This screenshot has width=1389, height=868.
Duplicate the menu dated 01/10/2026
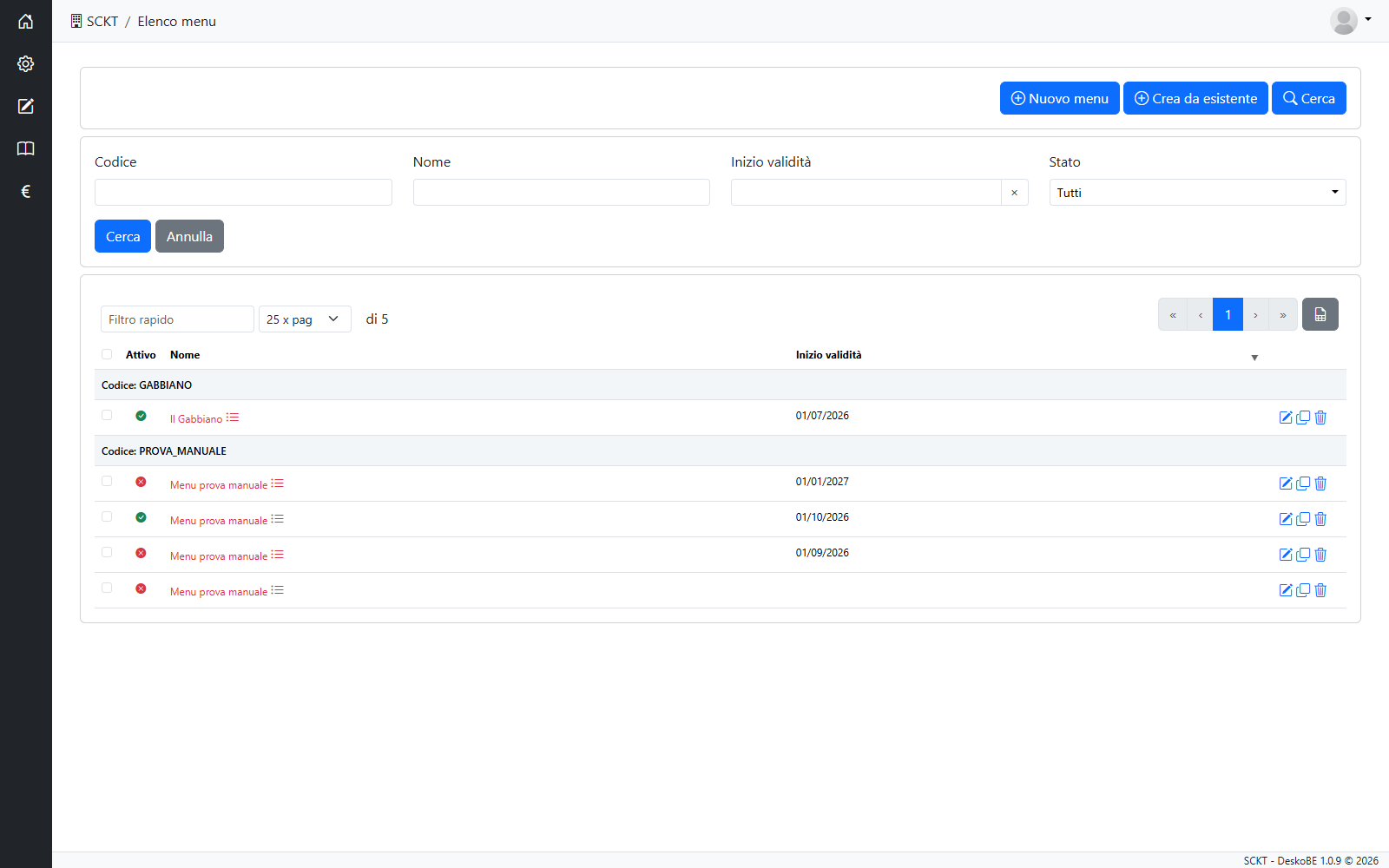pyautogui.click(x=1303, y=519)
